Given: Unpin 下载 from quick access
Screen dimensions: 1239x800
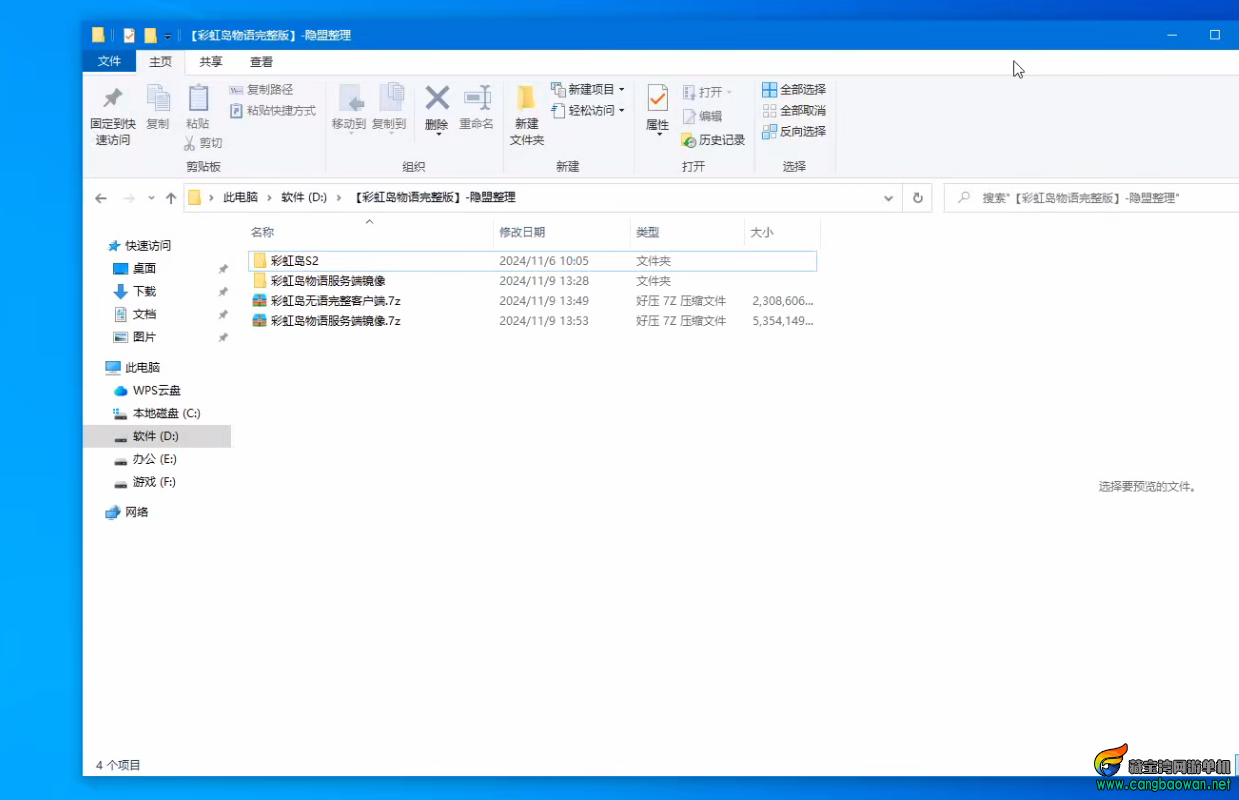Looking at the screenshot, I should tap(222, 291).
